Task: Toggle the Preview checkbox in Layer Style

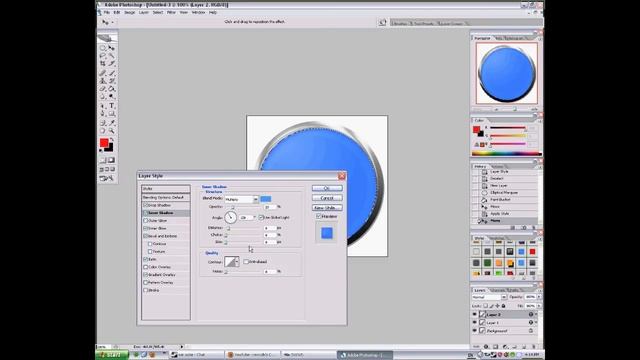Action: click(319, 216)
